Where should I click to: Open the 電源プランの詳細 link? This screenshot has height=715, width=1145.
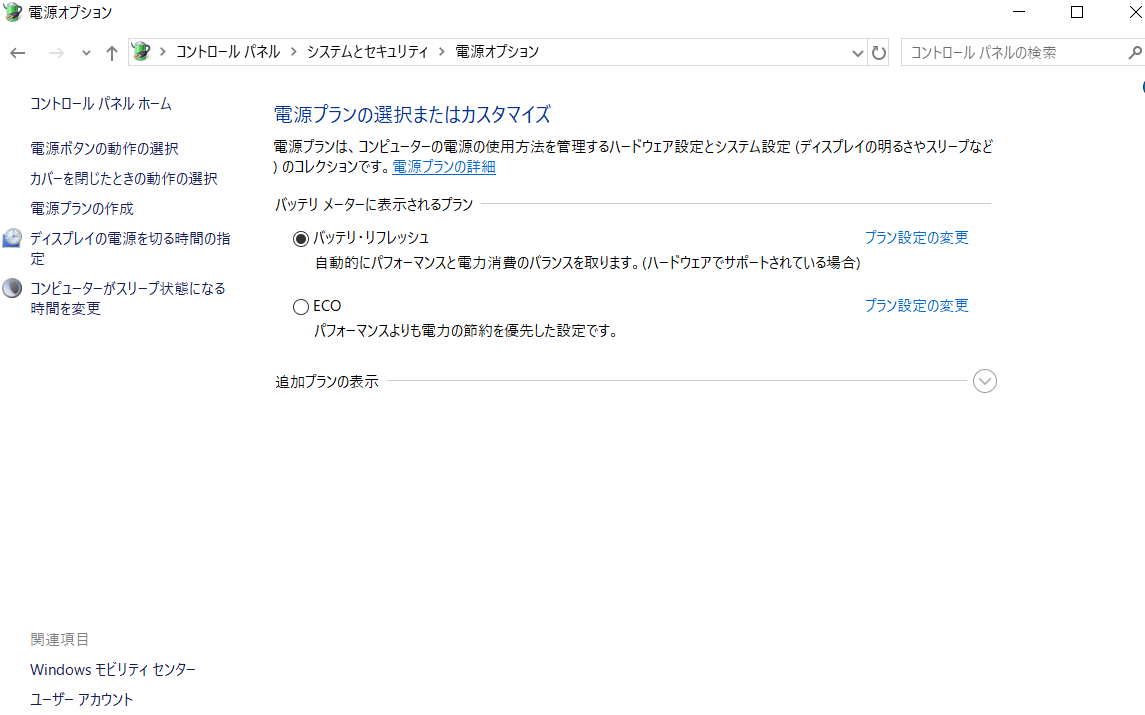[x=444, y=167]
